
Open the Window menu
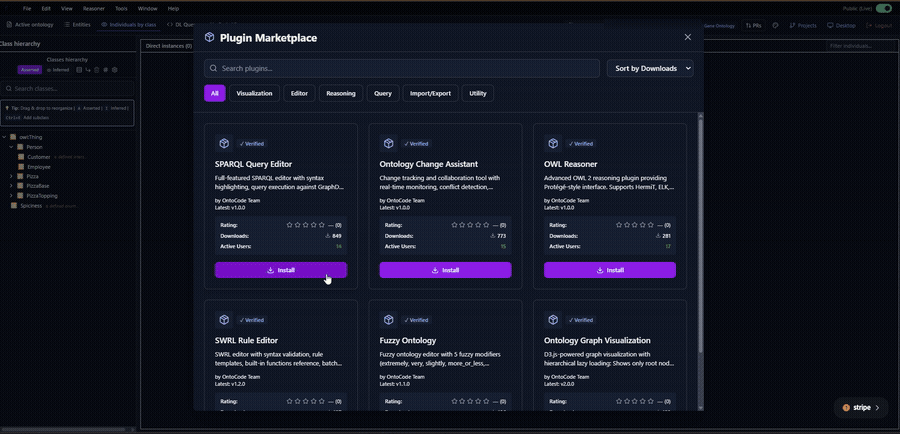click(x=148, y=9)
